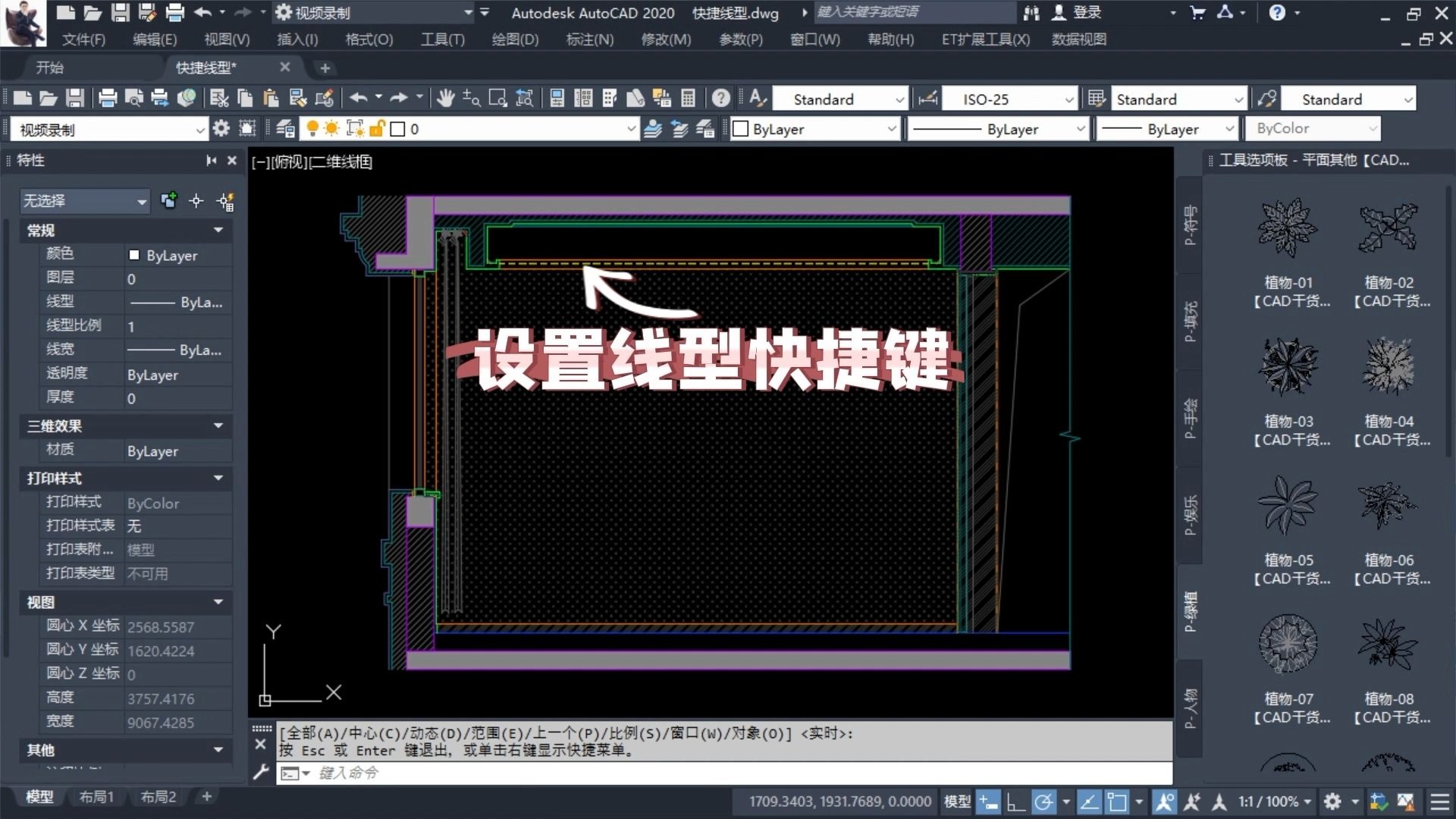Screen dimensions: 1456x819
Task: Toggle polar tracking in status bar
Action: pyautogui.click(x=1043, y=802)
